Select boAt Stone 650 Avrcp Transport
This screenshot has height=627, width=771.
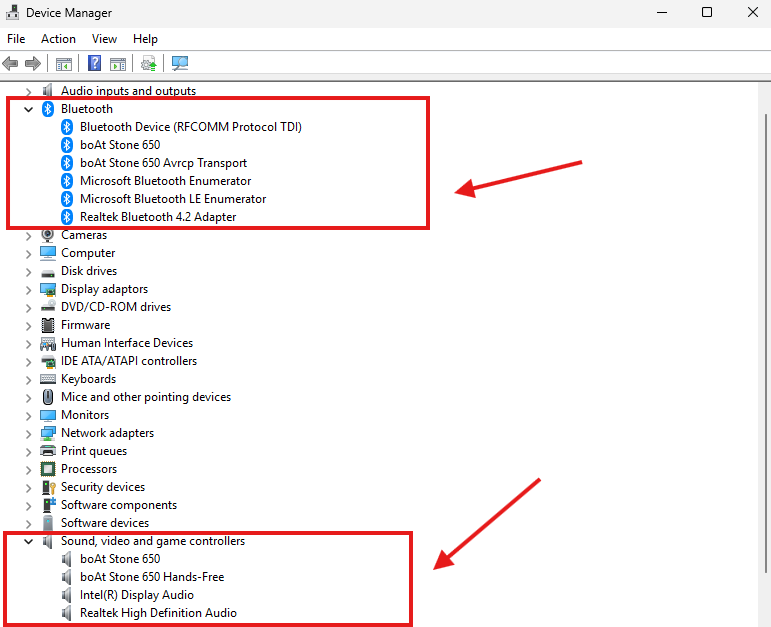(163, 163)
